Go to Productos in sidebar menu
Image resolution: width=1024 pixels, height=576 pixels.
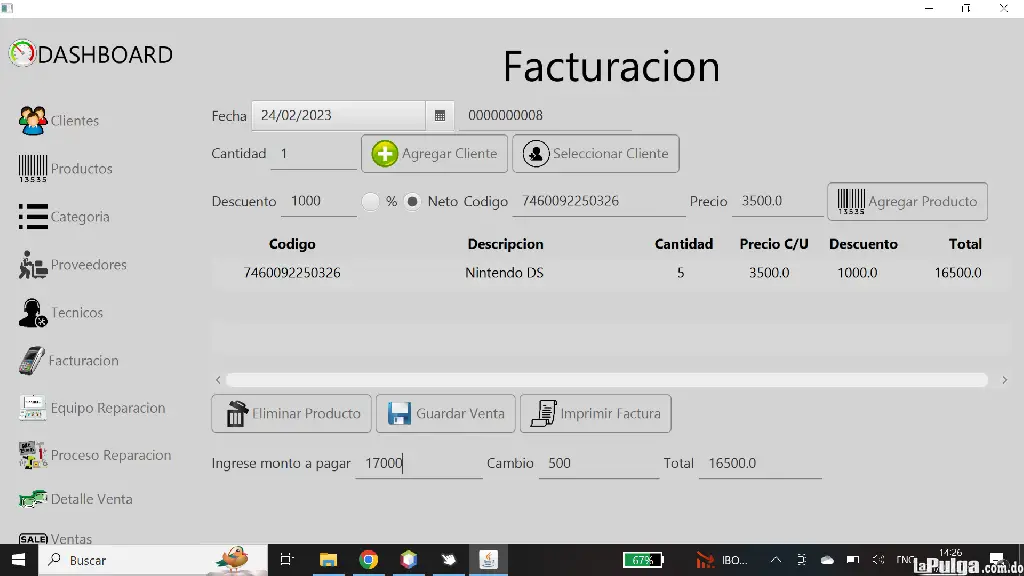pyautogui.click(x=82, y=168)
